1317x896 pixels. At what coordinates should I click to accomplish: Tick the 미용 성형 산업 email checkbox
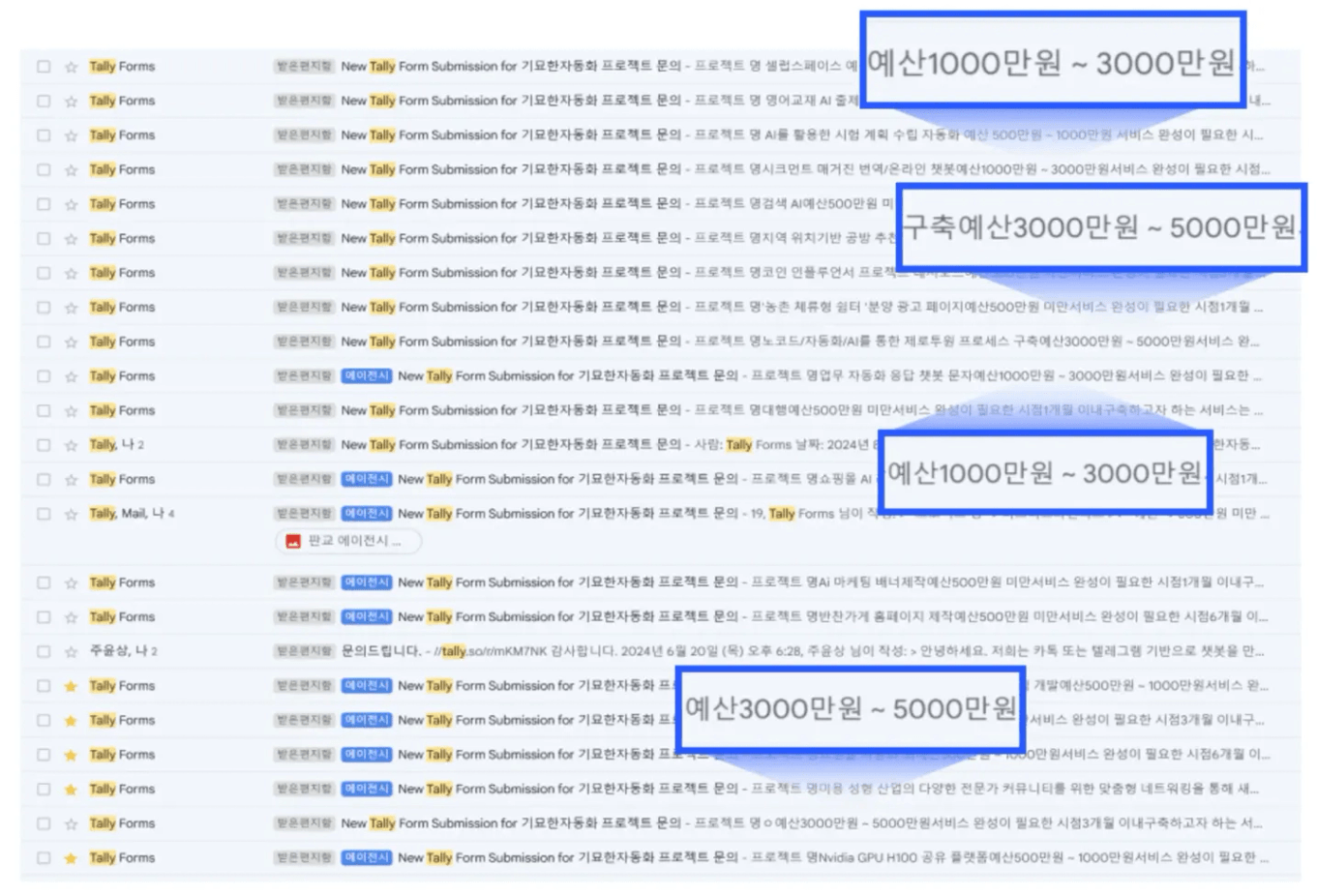pyautogui.click(x=44, y=790)
